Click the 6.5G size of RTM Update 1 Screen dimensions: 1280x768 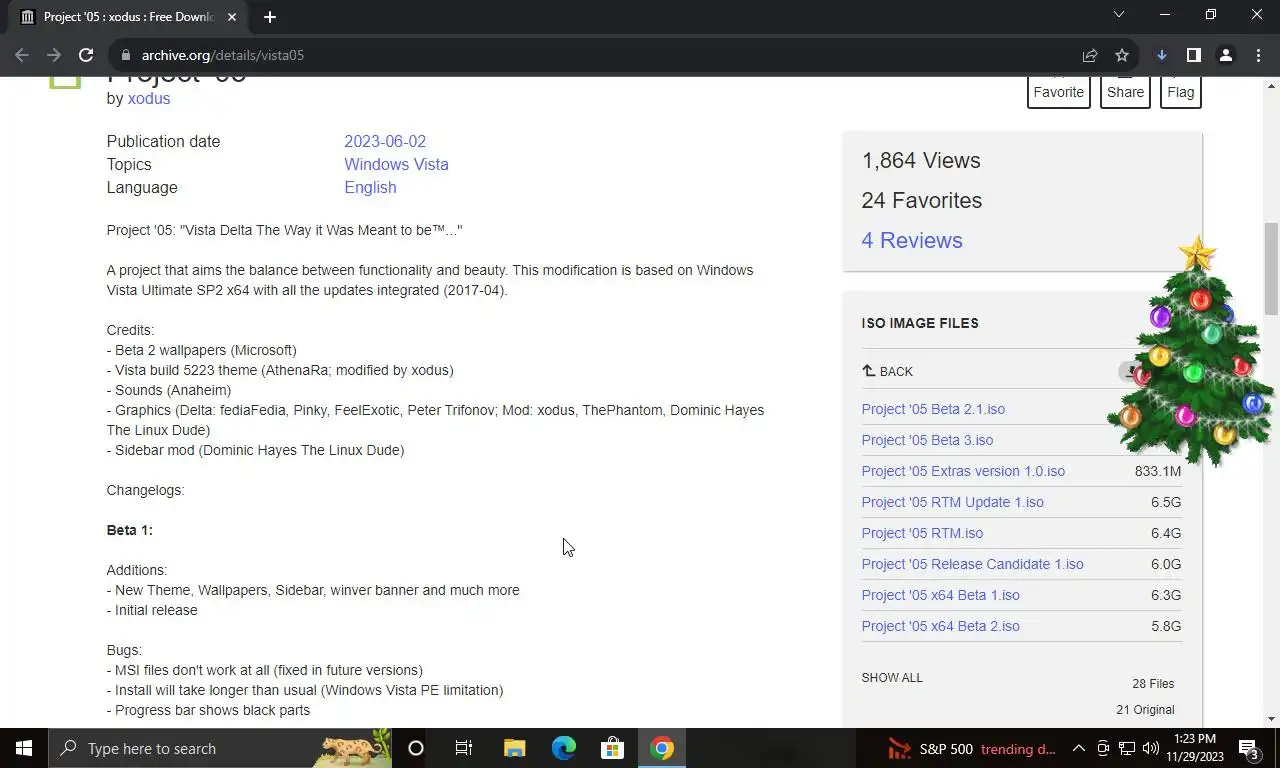(1166, 502)
